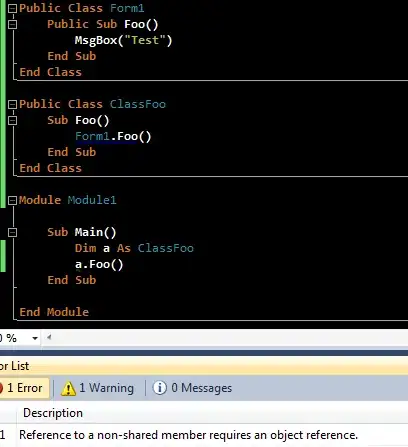Select the non-shared member error row
408x447 pixels.
tap(204, 435)
